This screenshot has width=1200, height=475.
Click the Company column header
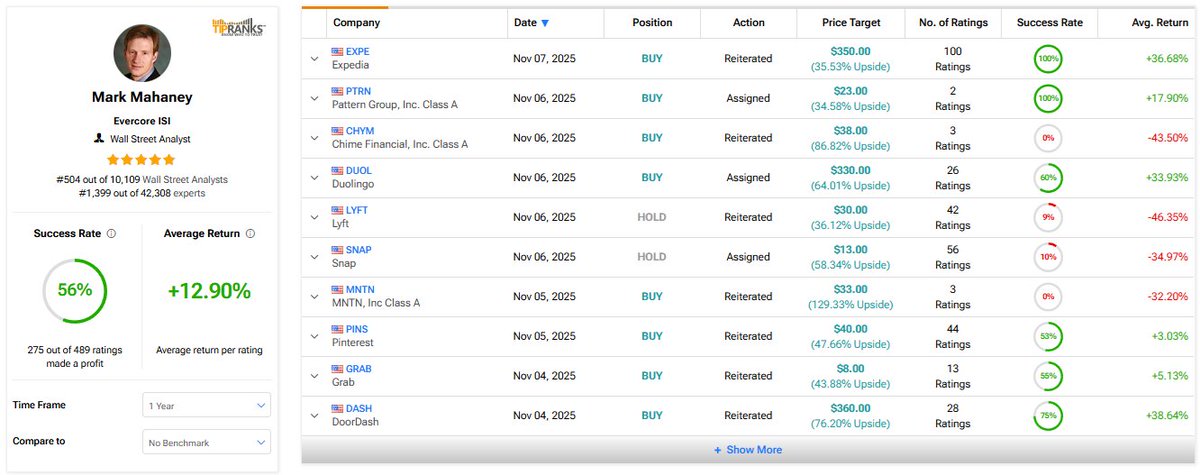(356, 23)
